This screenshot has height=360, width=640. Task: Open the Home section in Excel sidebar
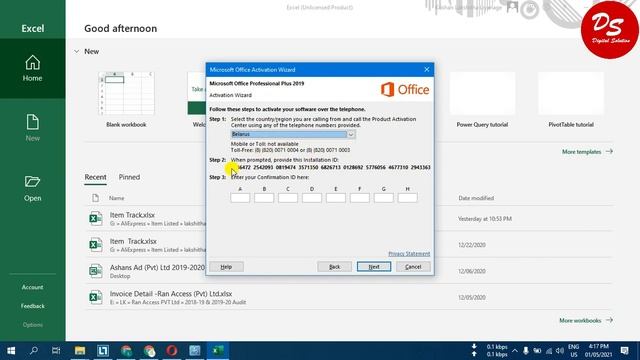point(32,69)
